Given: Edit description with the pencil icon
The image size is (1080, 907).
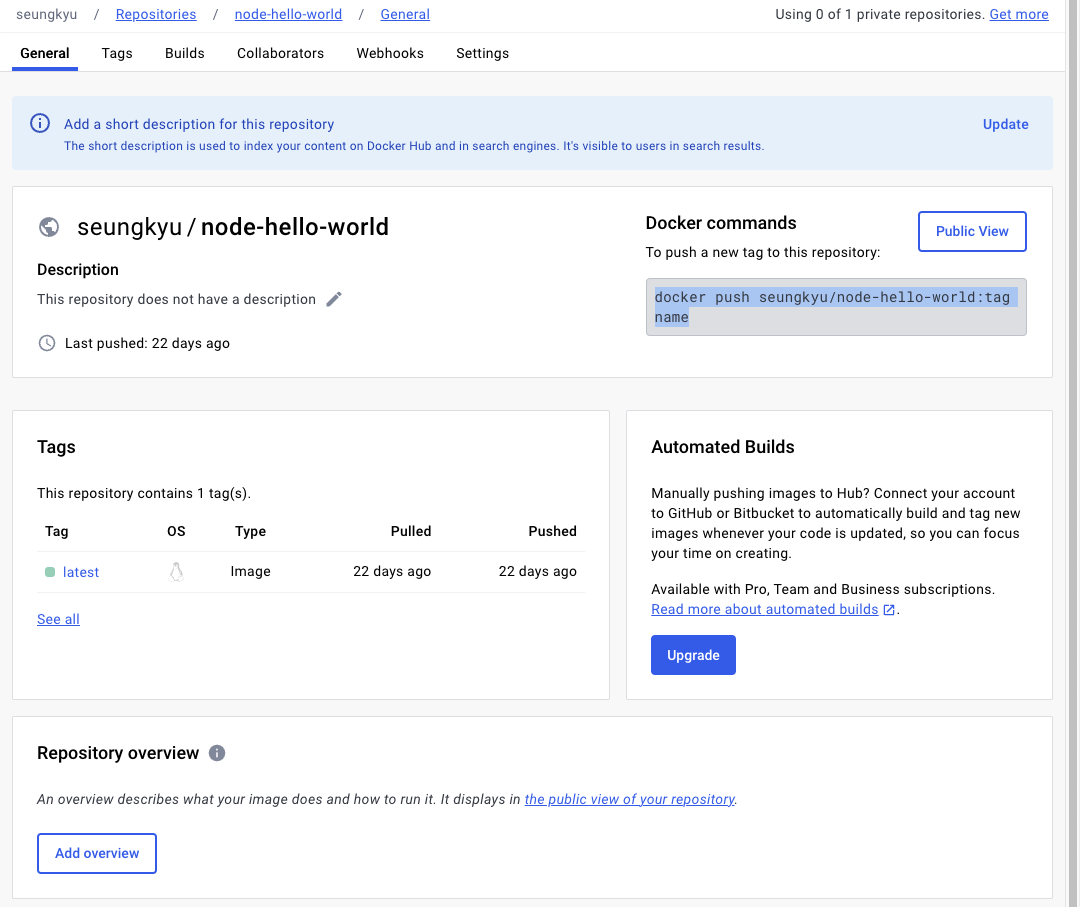Looking at the screenshot, I should pos(334,299).
